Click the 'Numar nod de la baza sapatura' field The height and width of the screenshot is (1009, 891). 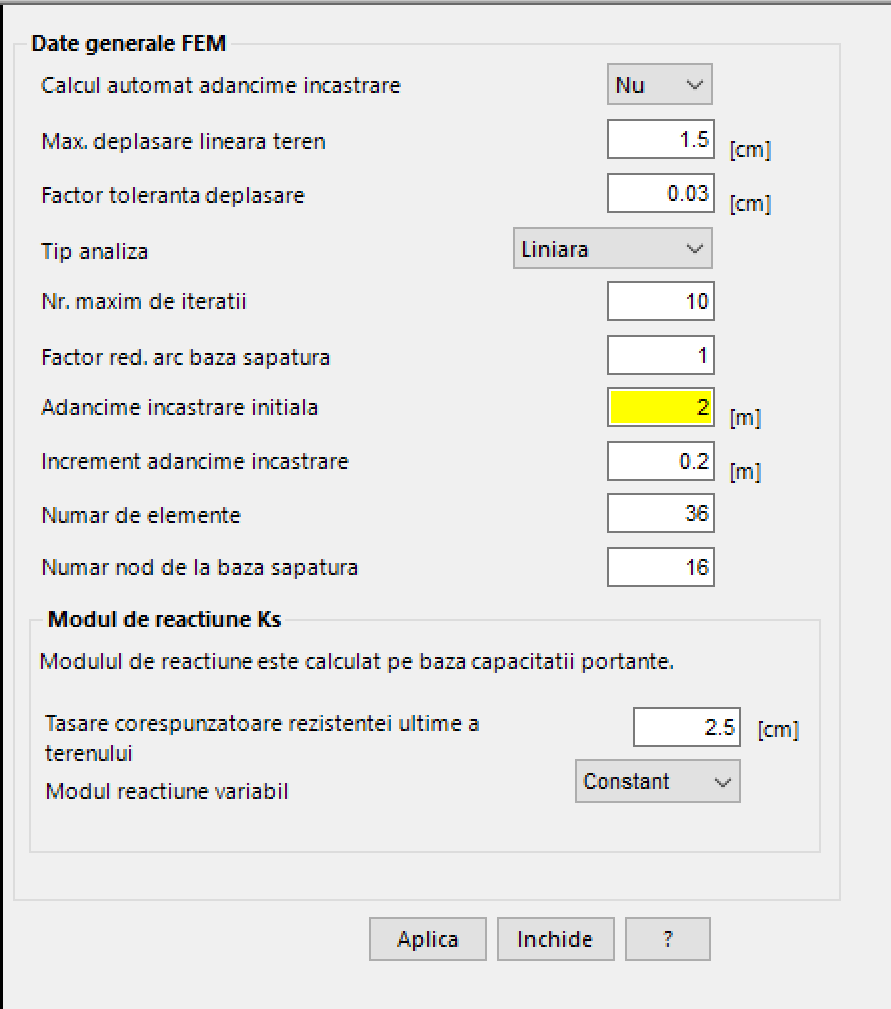[660, 568]
